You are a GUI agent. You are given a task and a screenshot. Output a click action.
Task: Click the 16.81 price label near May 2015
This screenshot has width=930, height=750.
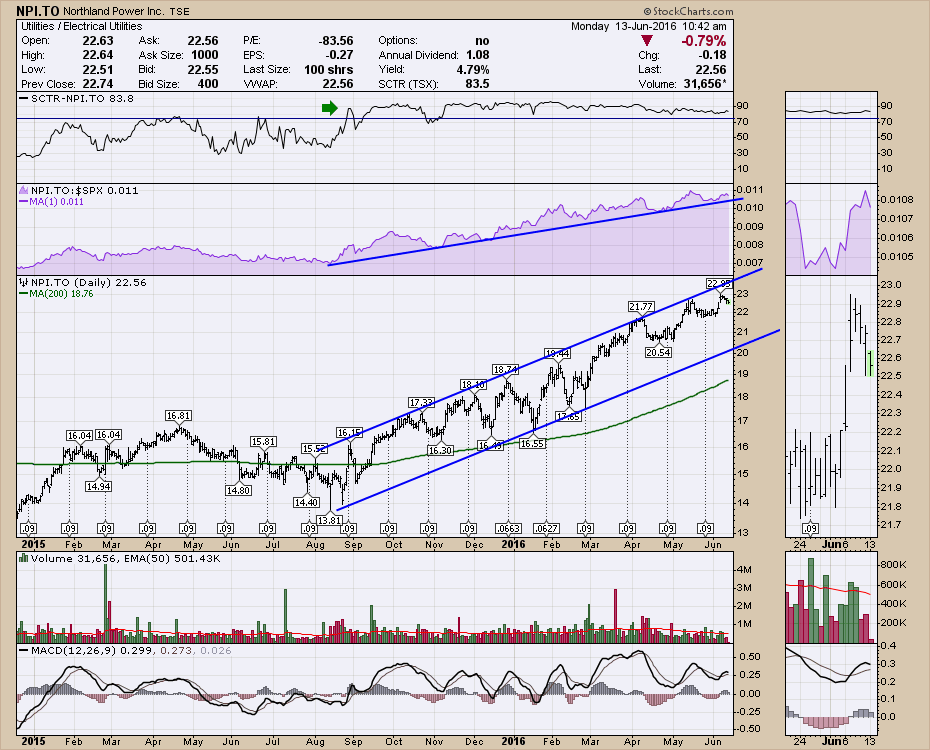(179, 416)
